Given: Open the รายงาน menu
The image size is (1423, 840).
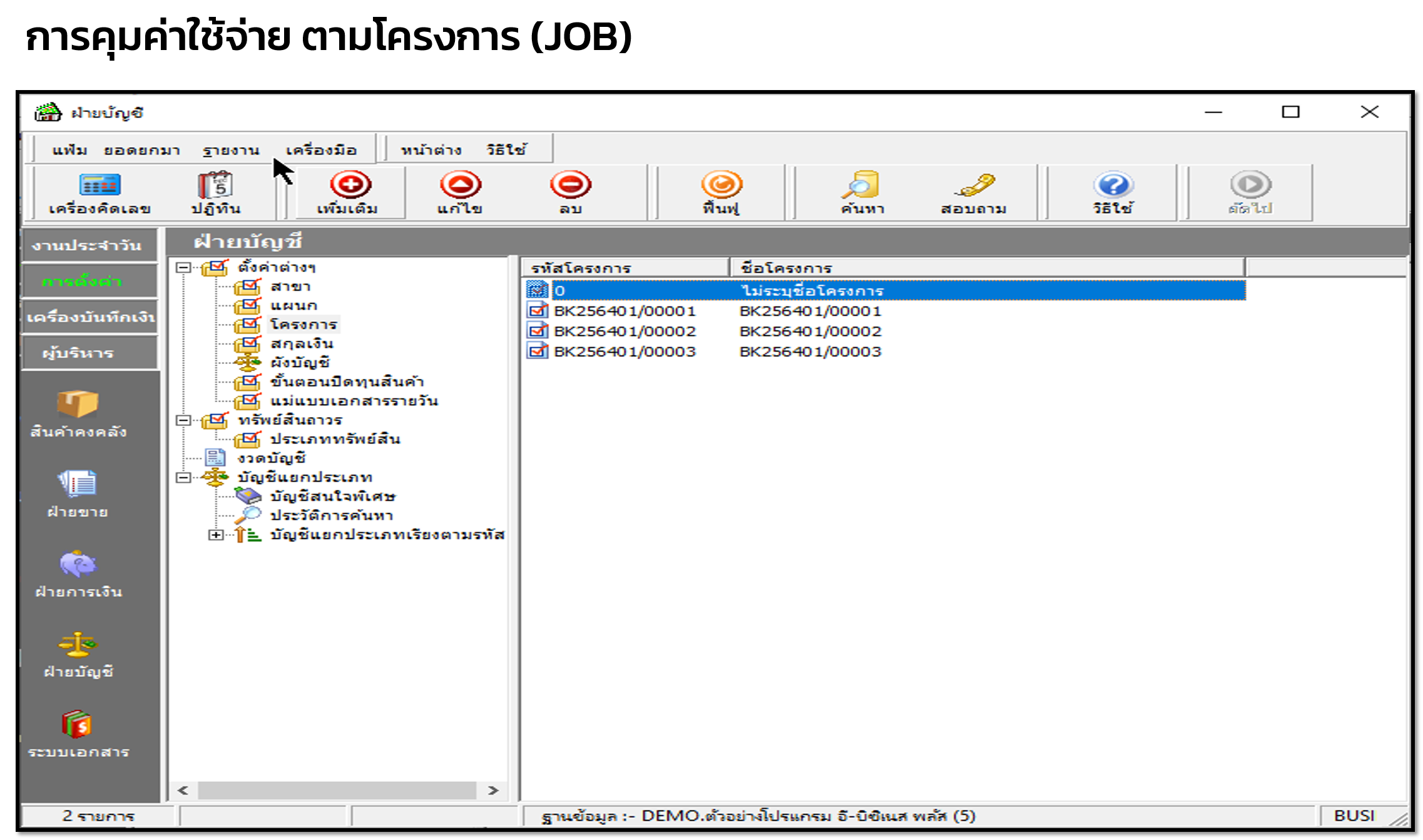Looking at the screenshot, I should coord(230,150).
